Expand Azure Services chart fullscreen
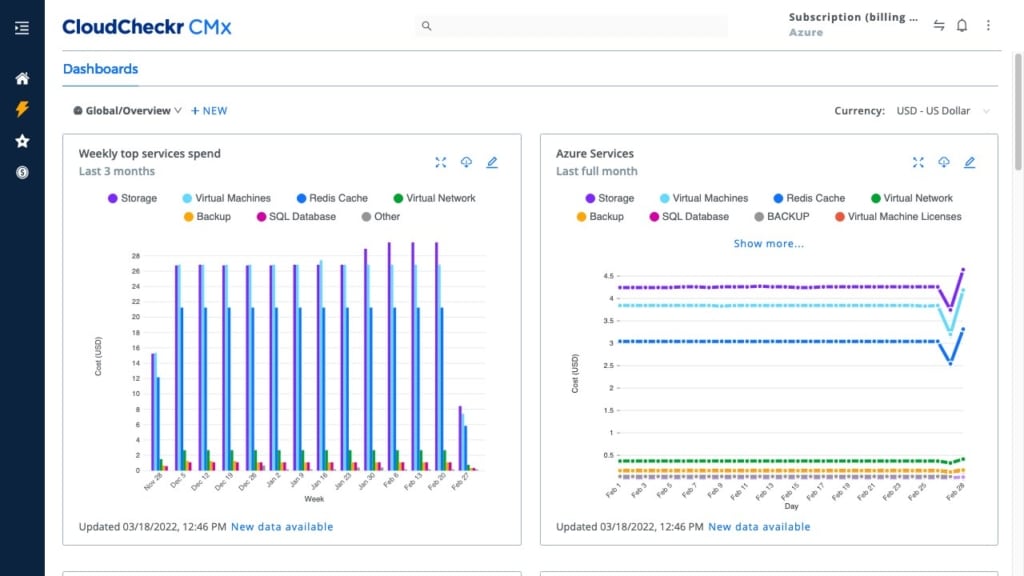The image size is (1024, 576). click(918, 162)
